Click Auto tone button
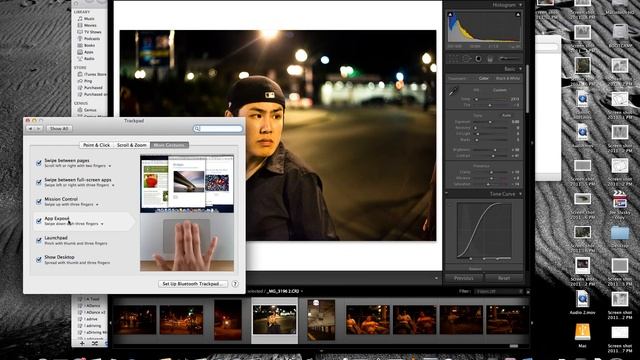The height and width of the screenshot is (360, 640). (507, 116)
